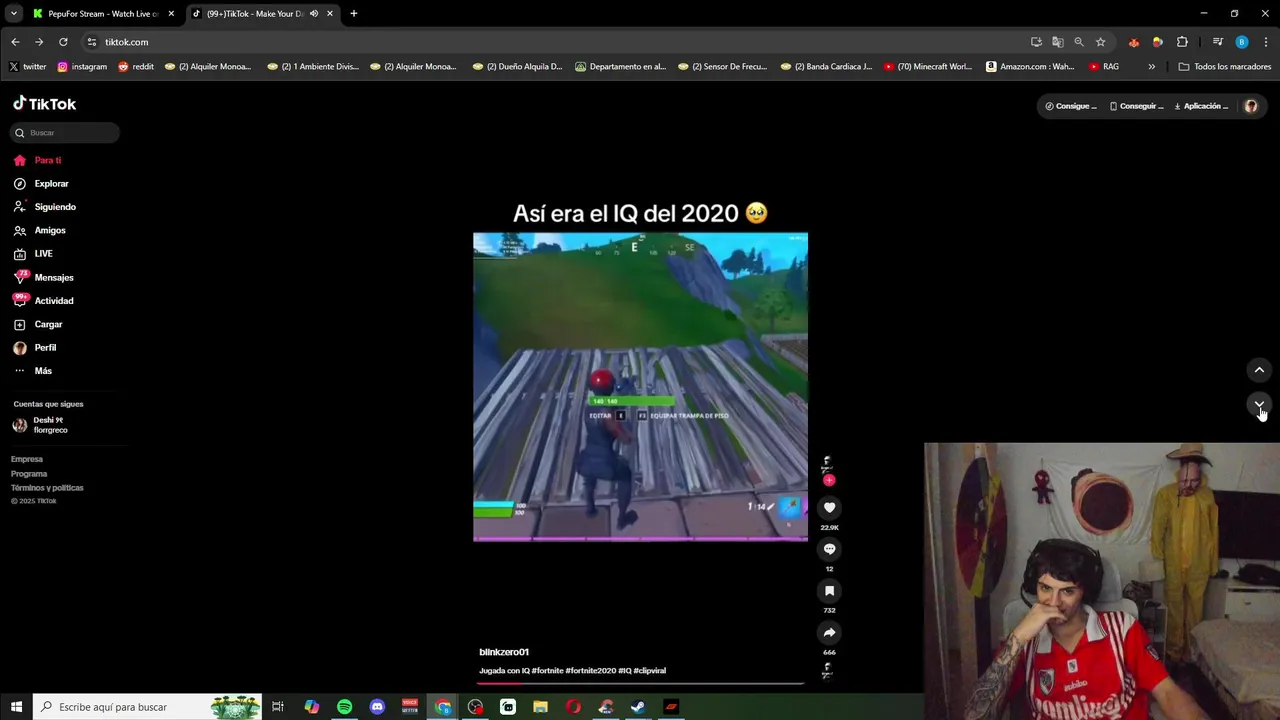Open Perfil page in sidebar

pos(35,348)
